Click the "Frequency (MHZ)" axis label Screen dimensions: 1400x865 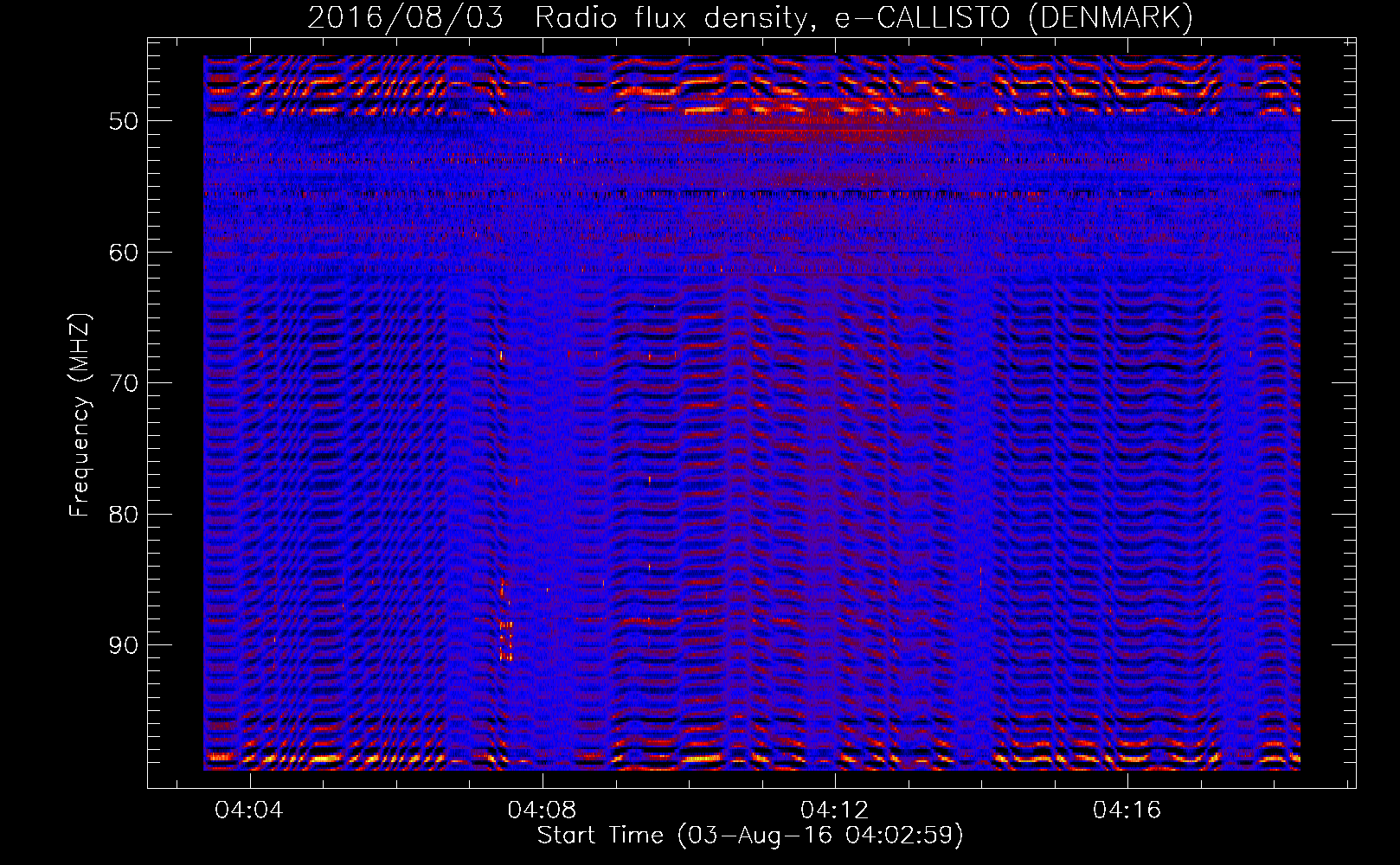pyautogui.click(x=80, y=415)
